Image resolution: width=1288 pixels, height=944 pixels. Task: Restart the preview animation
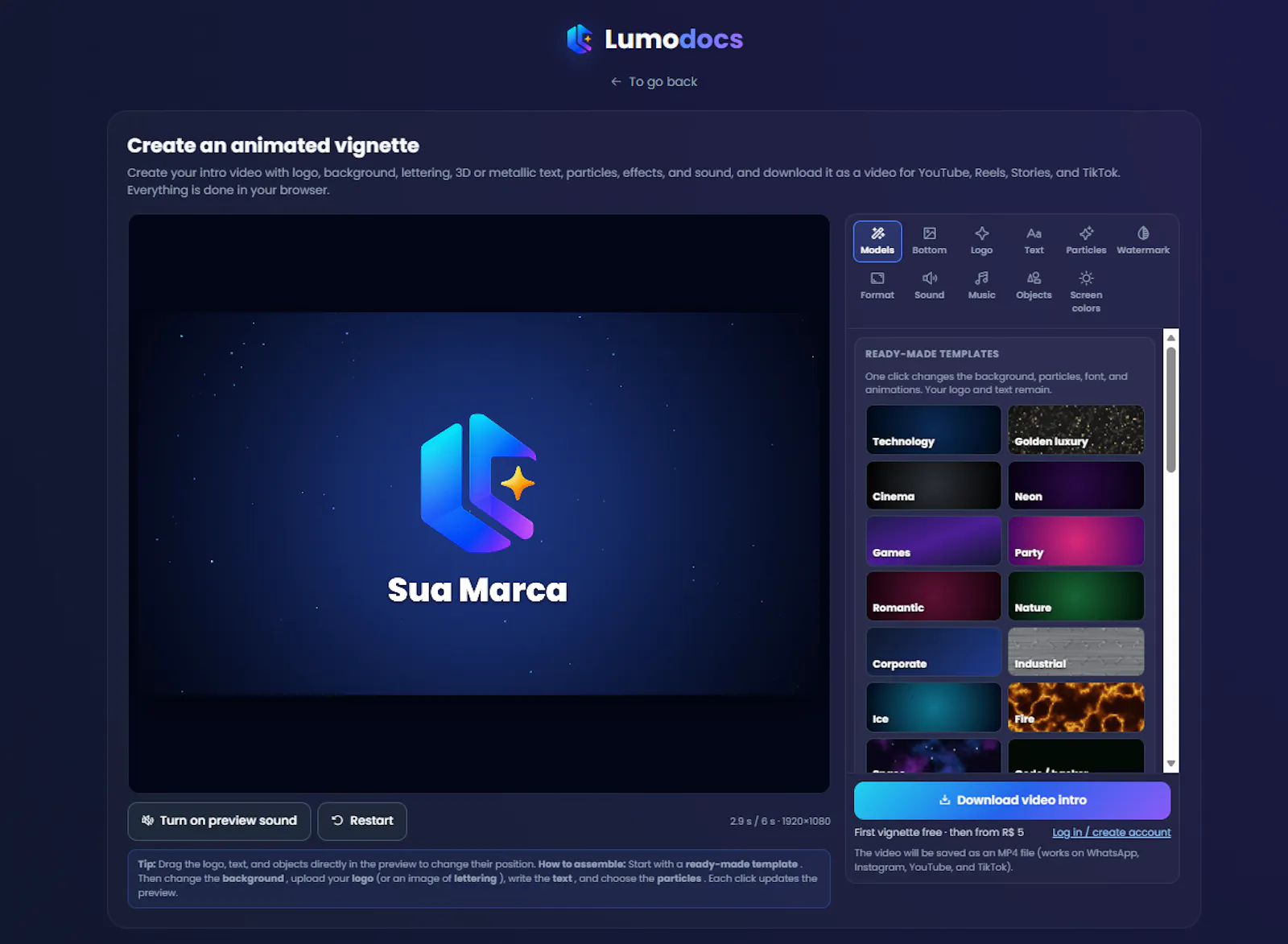pyautogui.click(x=362, y=821)
